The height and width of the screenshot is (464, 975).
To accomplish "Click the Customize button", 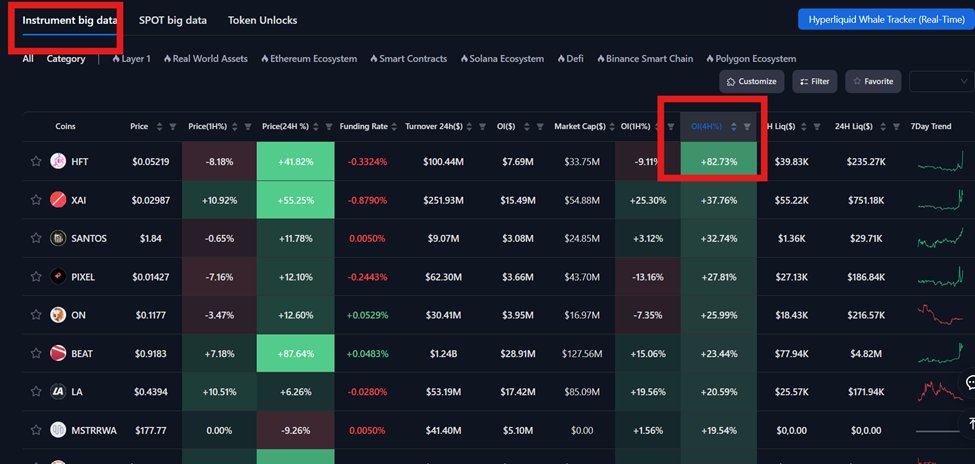I will pyautogui.click(x=752, y=81).
